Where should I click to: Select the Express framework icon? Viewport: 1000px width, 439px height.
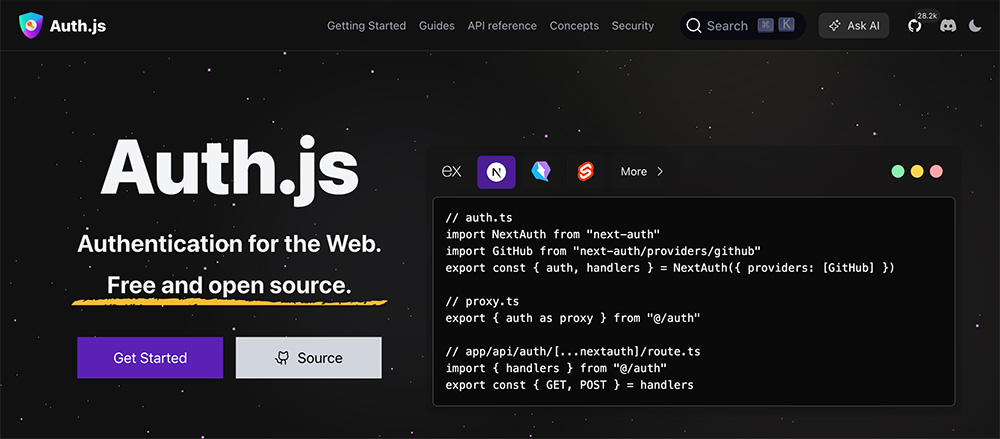coord(452,172)
